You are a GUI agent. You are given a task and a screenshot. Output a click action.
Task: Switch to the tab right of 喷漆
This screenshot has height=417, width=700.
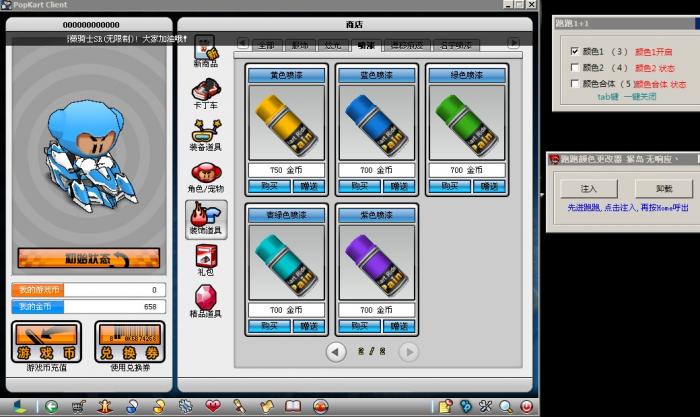pyautogui.click(x=407, y=45)
